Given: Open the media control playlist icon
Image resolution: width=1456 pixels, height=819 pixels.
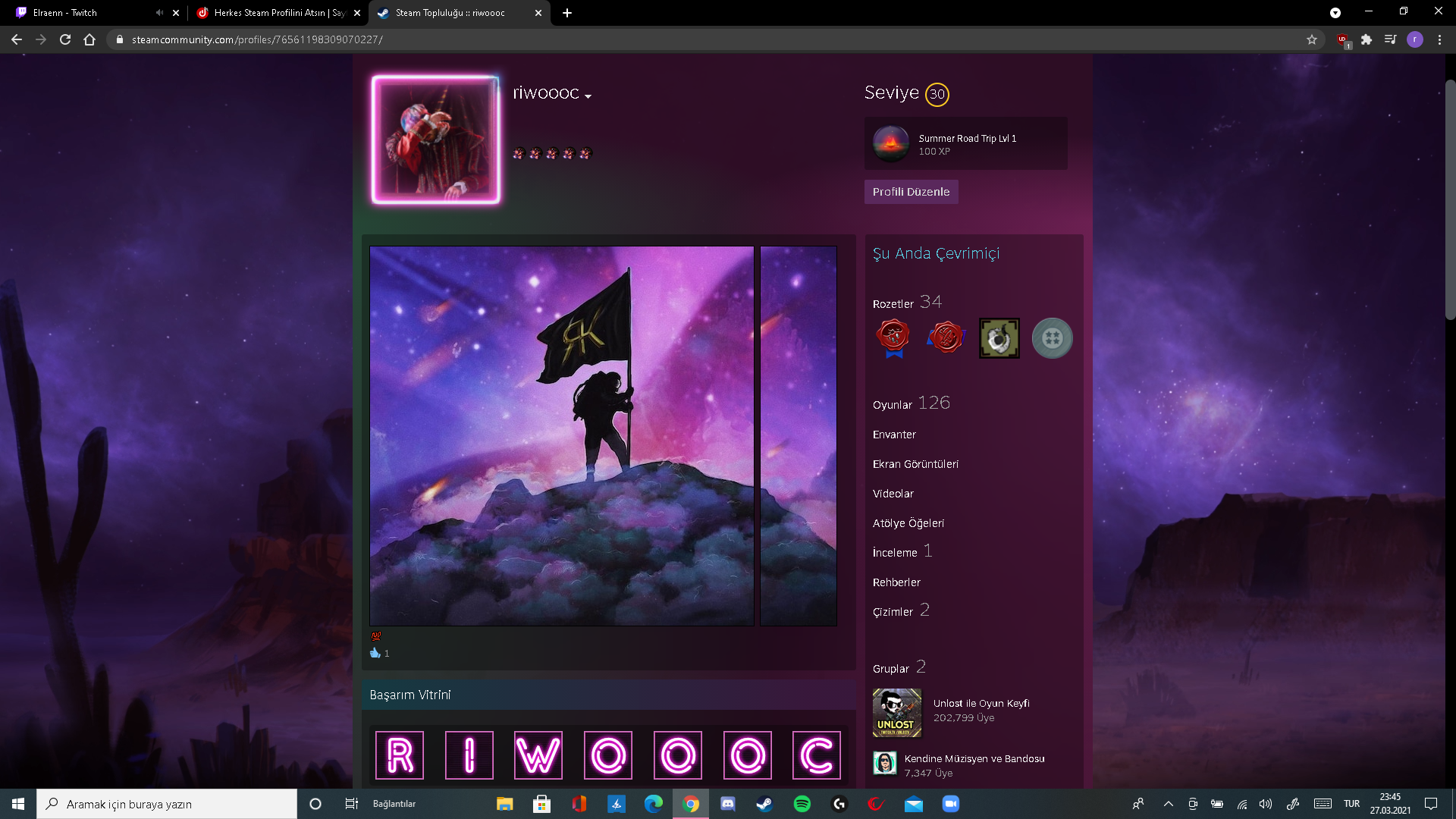Looking at the screenshot, I should pyautogui.click(x=1390, y=39).
